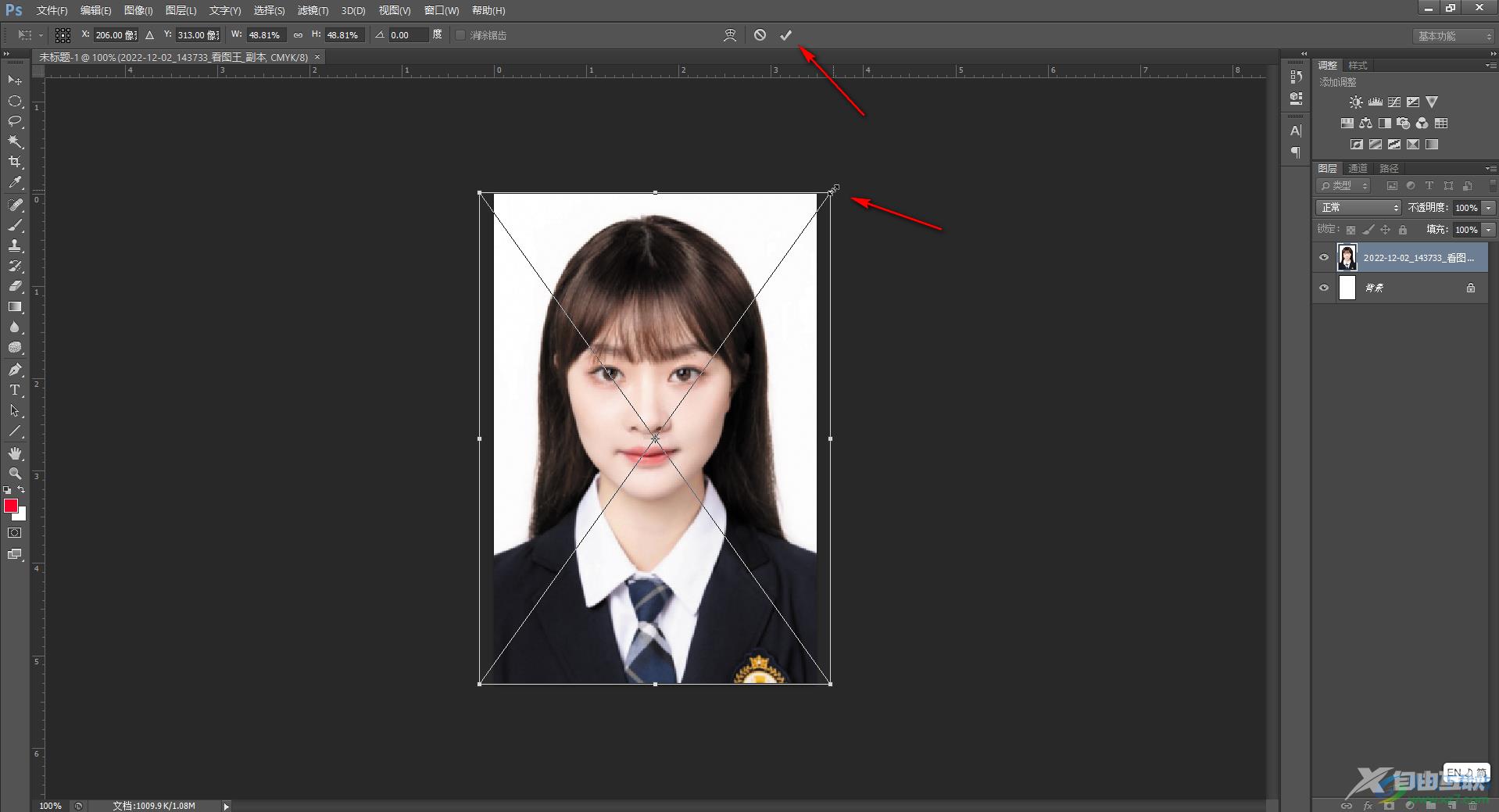
Task: Select the Line shape tool
Action: (15, 431)
